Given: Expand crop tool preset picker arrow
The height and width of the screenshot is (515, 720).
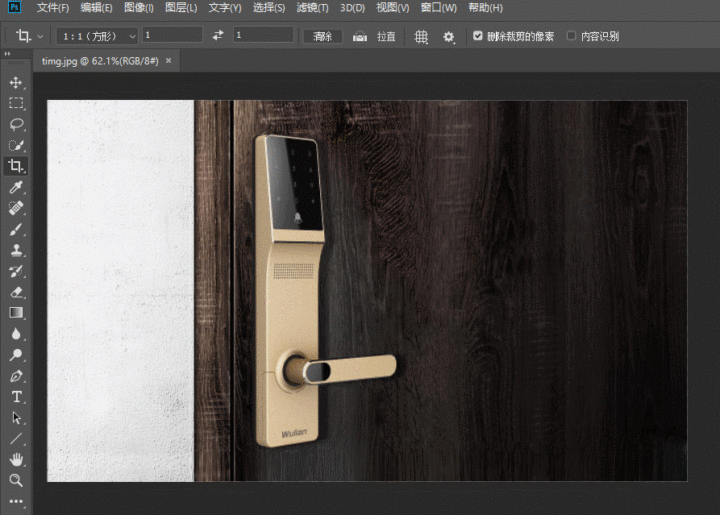Looking at the screenshot, I should 41,36.
